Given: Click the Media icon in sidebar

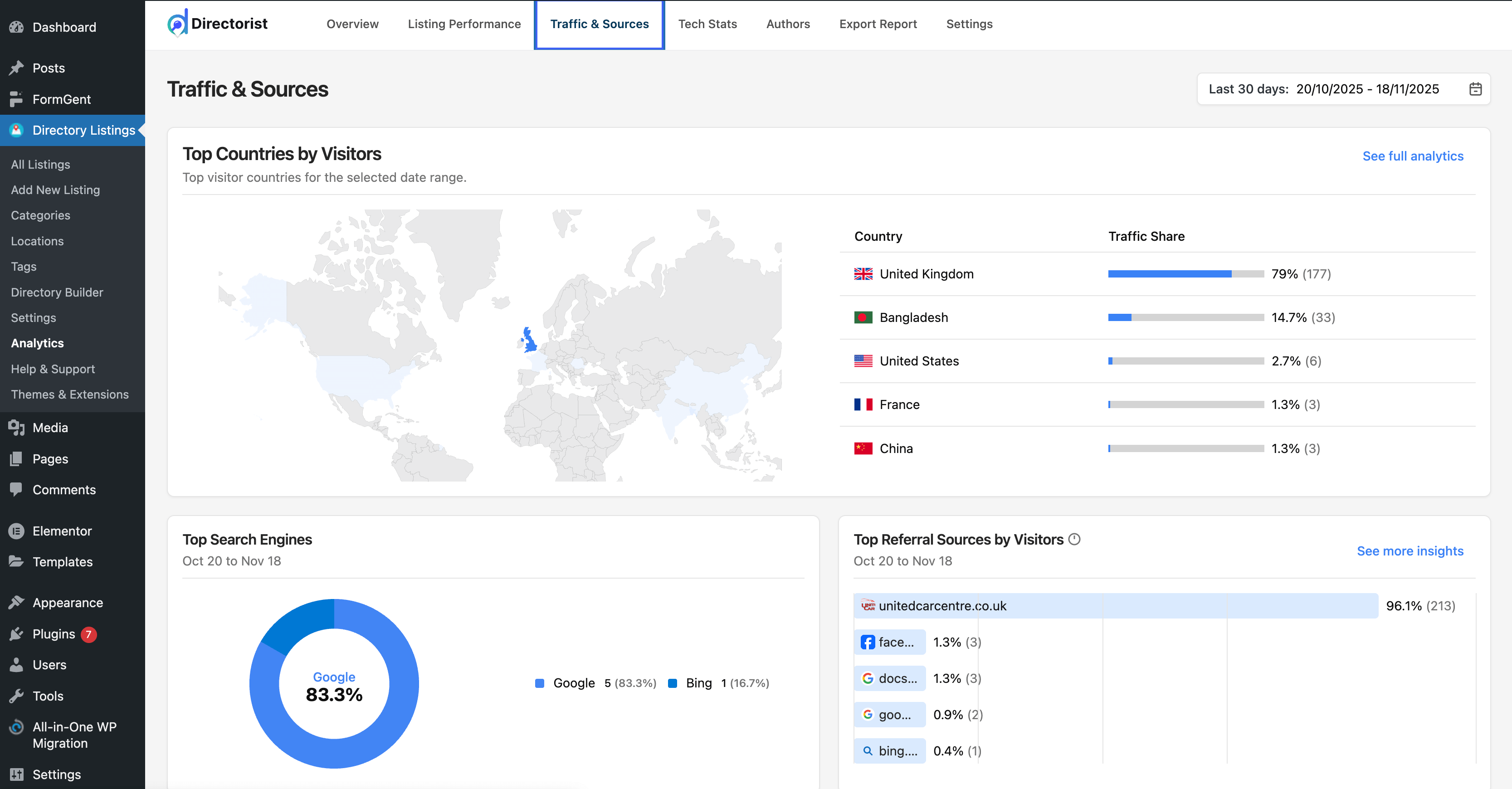Looking at the screenshot, I should tap(16, 427).
